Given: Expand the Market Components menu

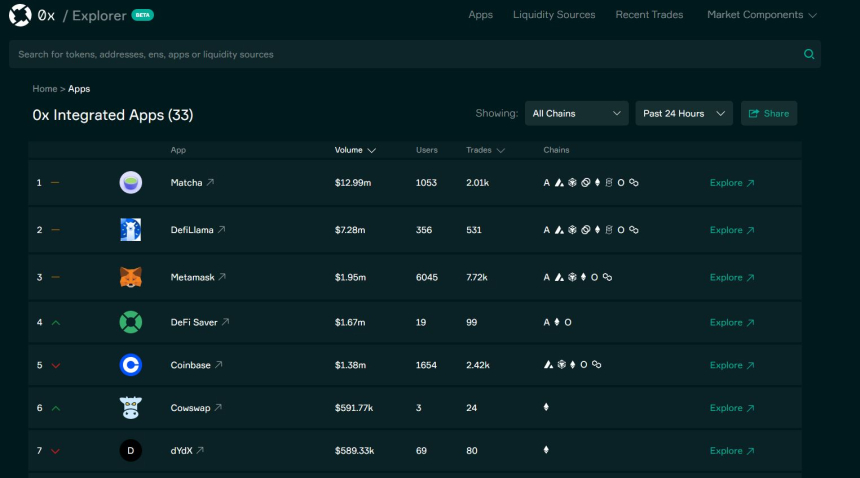Looking at the screenshot, I should 761,15.
